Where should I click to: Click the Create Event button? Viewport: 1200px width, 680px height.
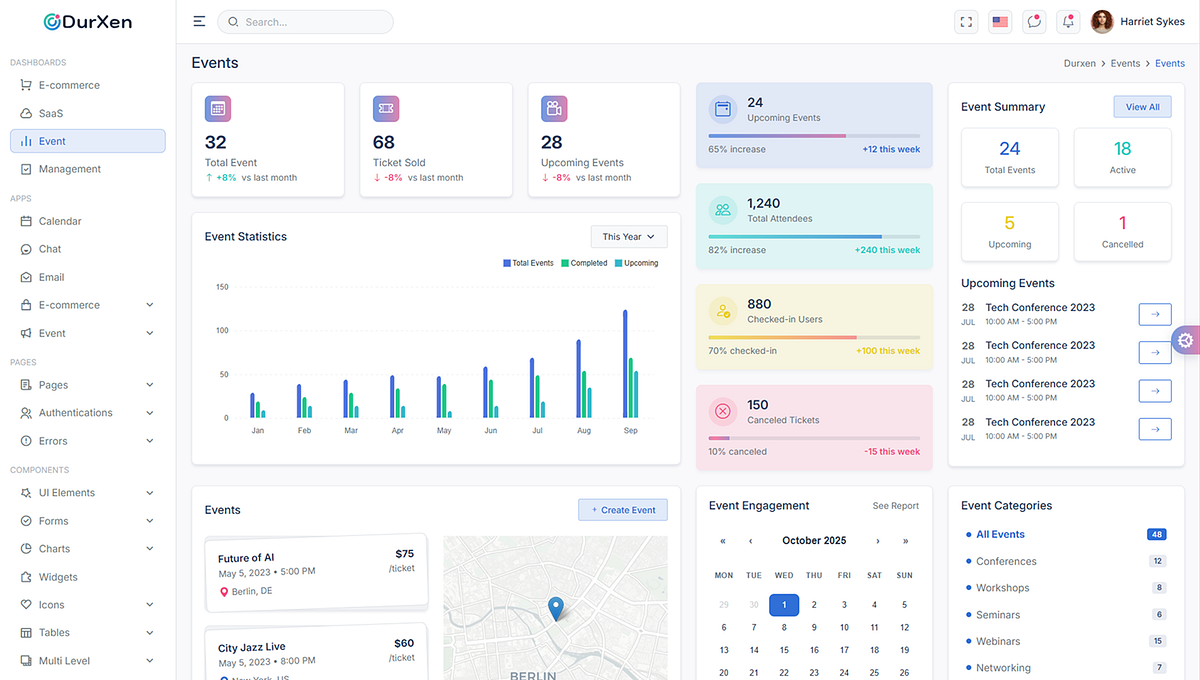(x=622, y=509)
